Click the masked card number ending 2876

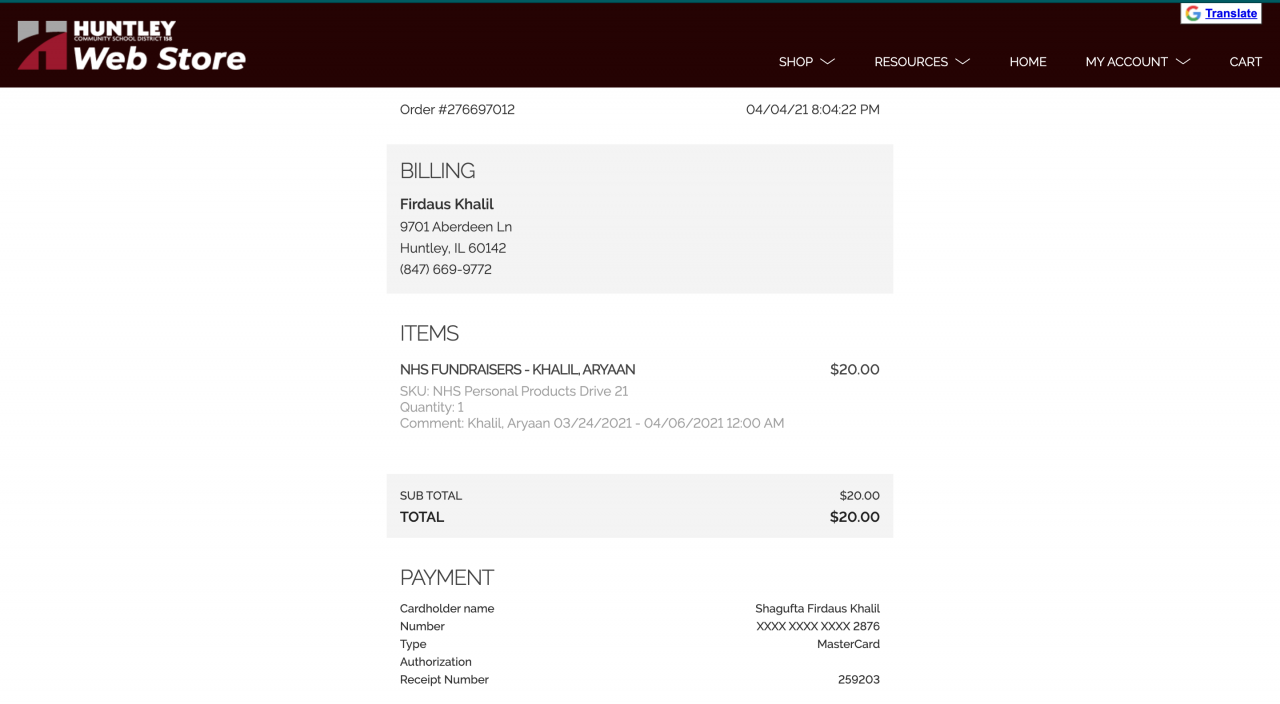click(817, 627)
